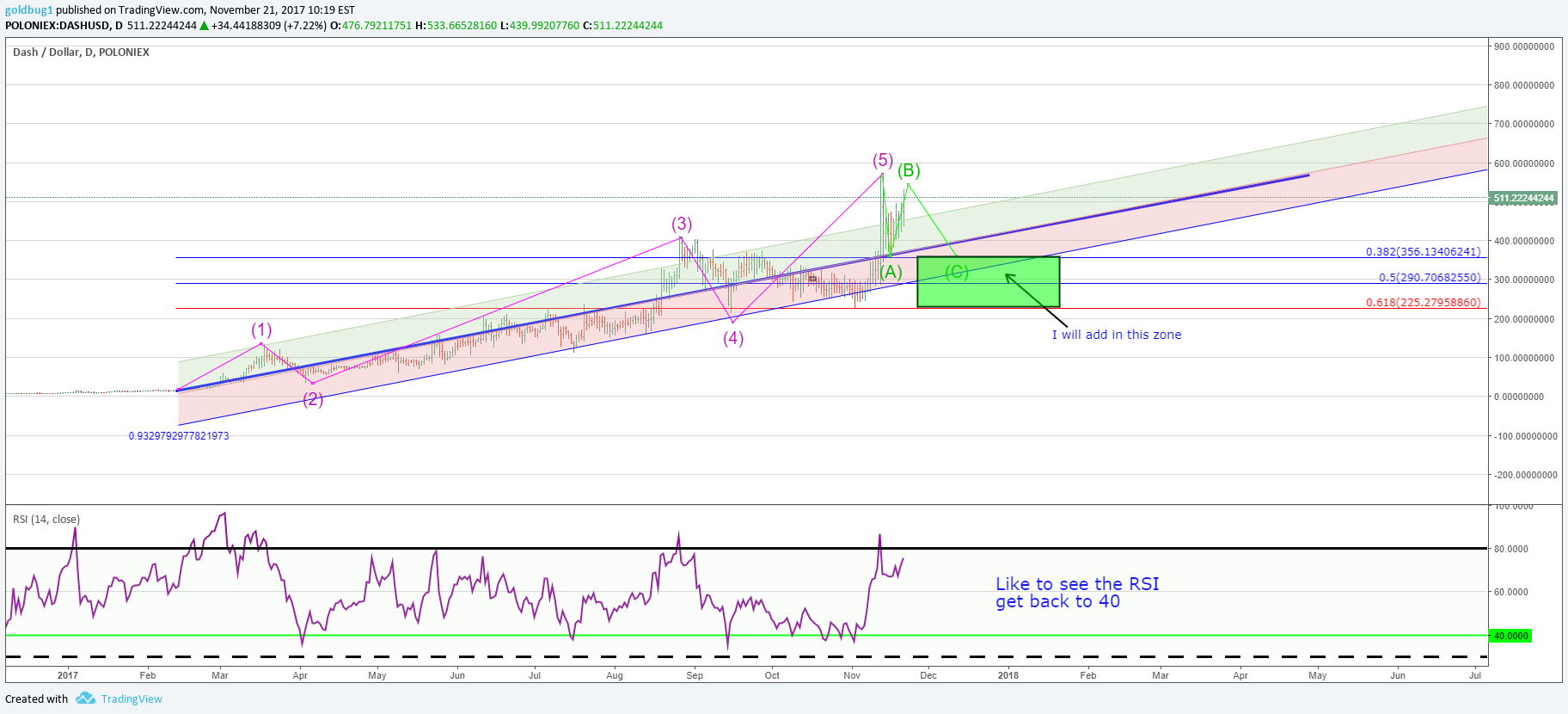Click the Sep label on time axis

point(695,675)
